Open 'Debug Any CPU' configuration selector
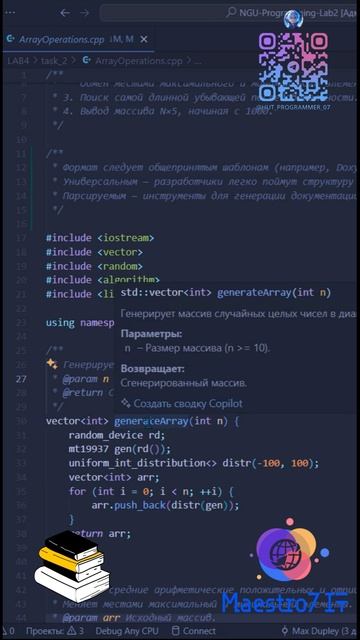The image size is (360, 640). tap(127, 631)
